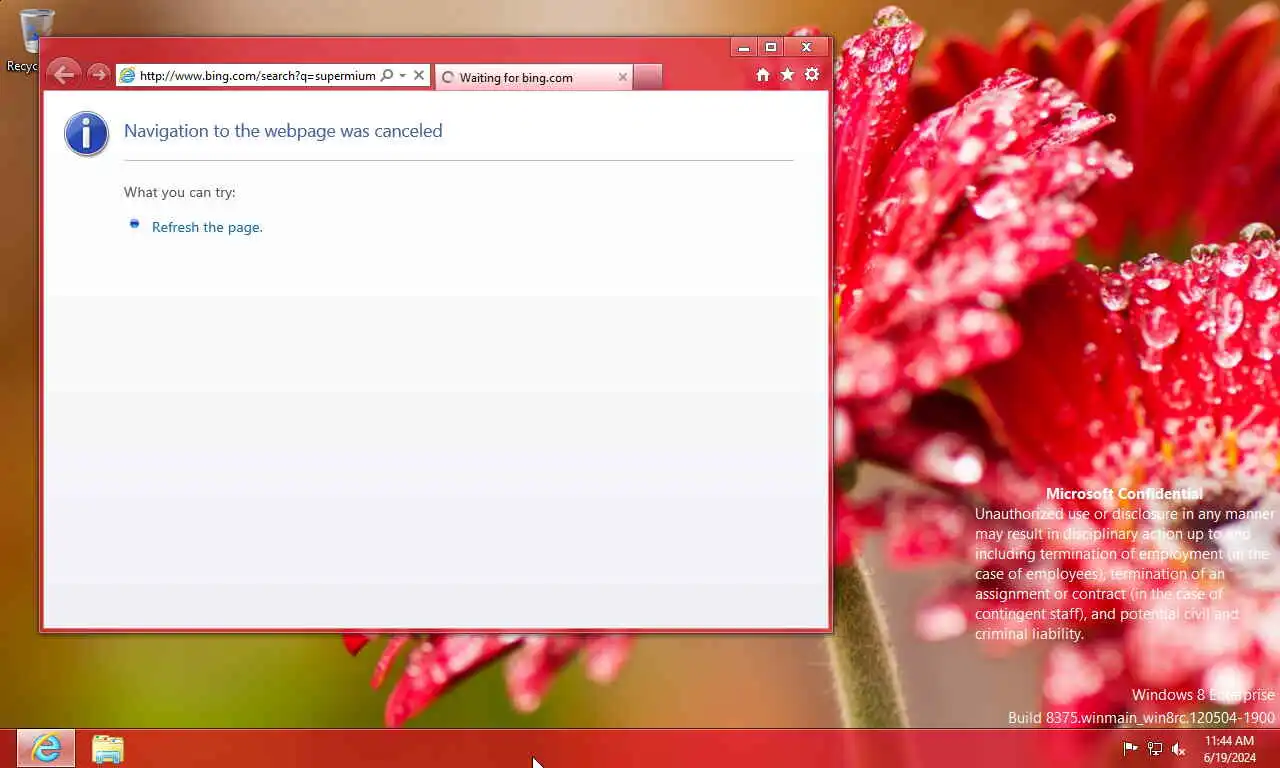Open a new tab with the blank tab button
Image resolution: width=1280 pixels, height=768 pixels.
point(647,77)
